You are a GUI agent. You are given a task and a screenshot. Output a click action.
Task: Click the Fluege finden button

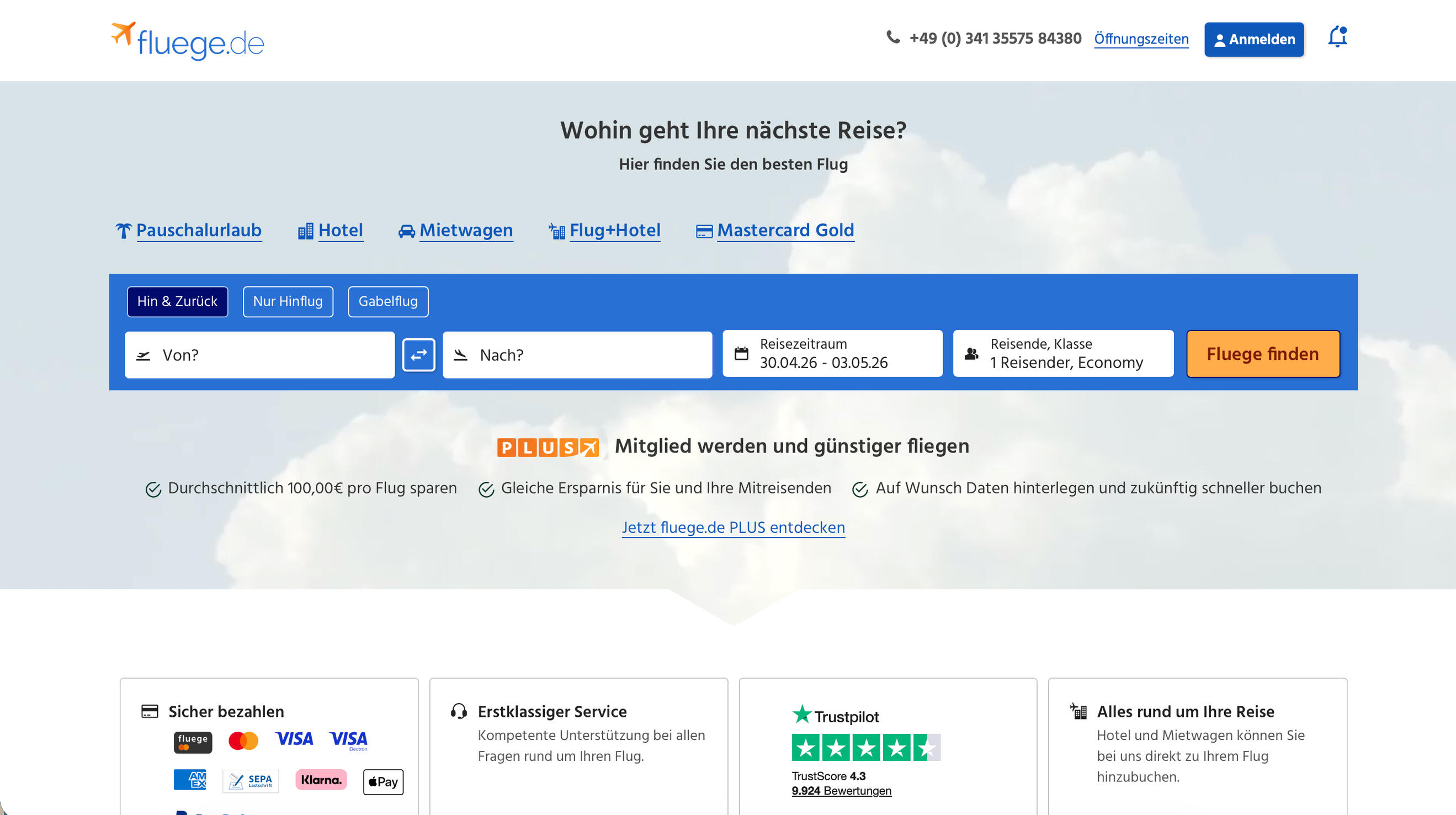pyautogui.click(x=1263, y=354)
